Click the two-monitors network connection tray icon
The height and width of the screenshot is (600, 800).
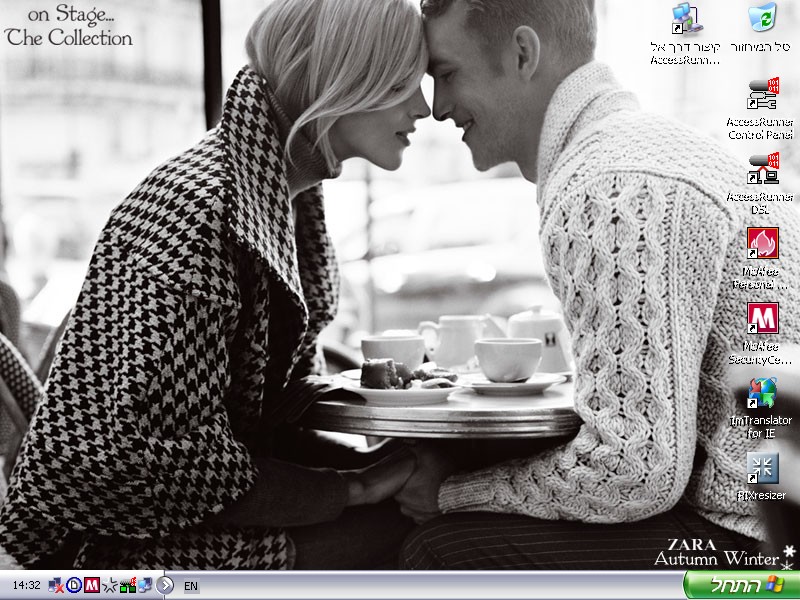tap(145, 585)
